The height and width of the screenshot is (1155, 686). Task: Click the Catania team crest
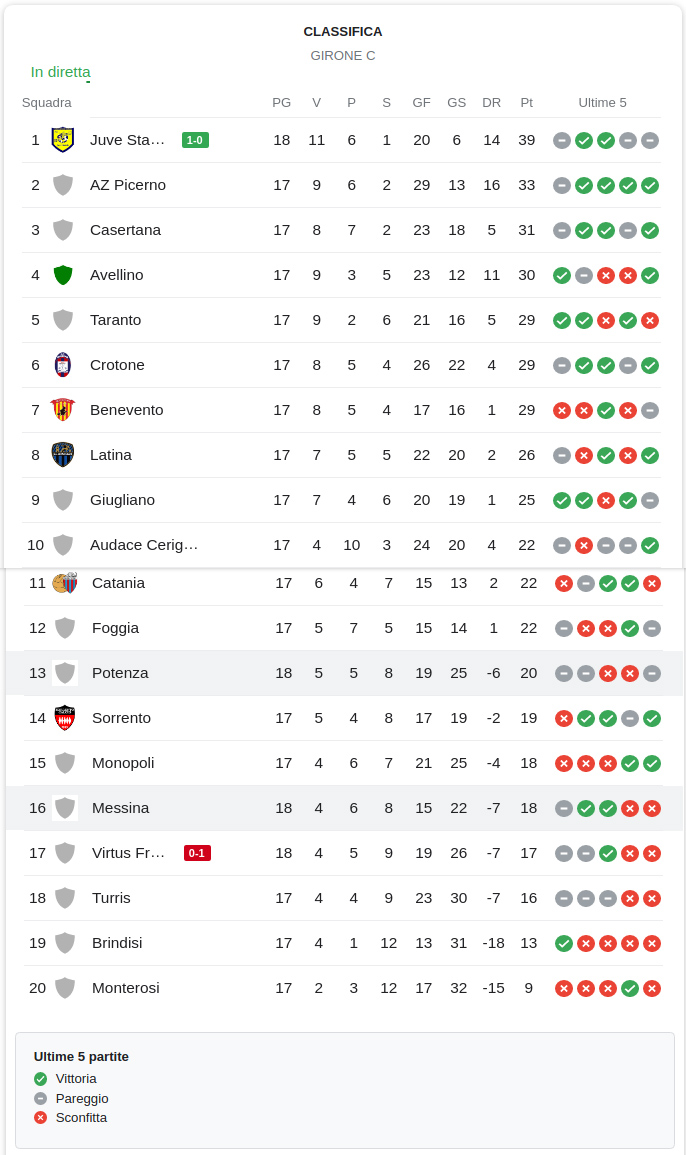65,583
